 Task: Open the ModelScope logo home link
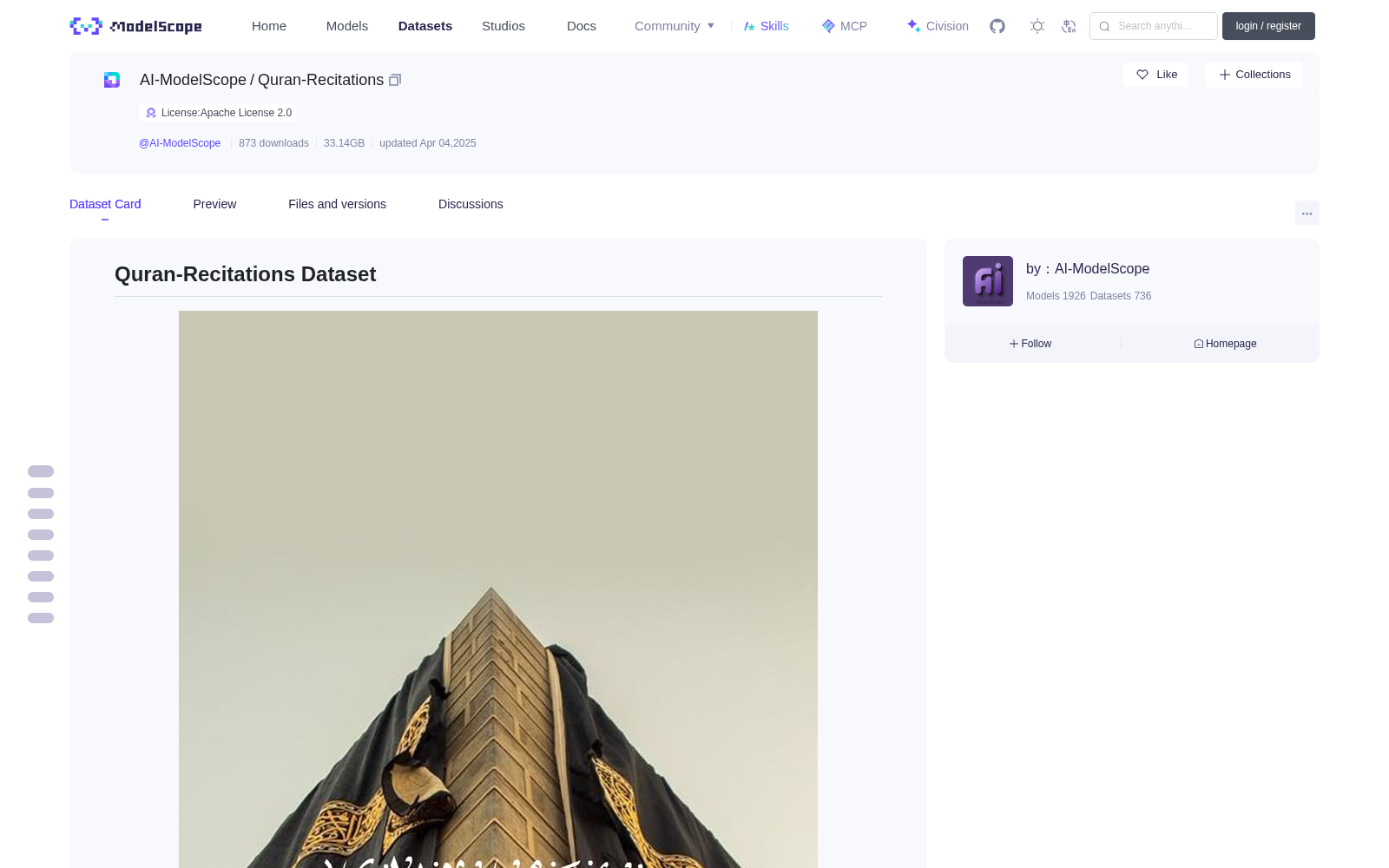click(136, 26)
